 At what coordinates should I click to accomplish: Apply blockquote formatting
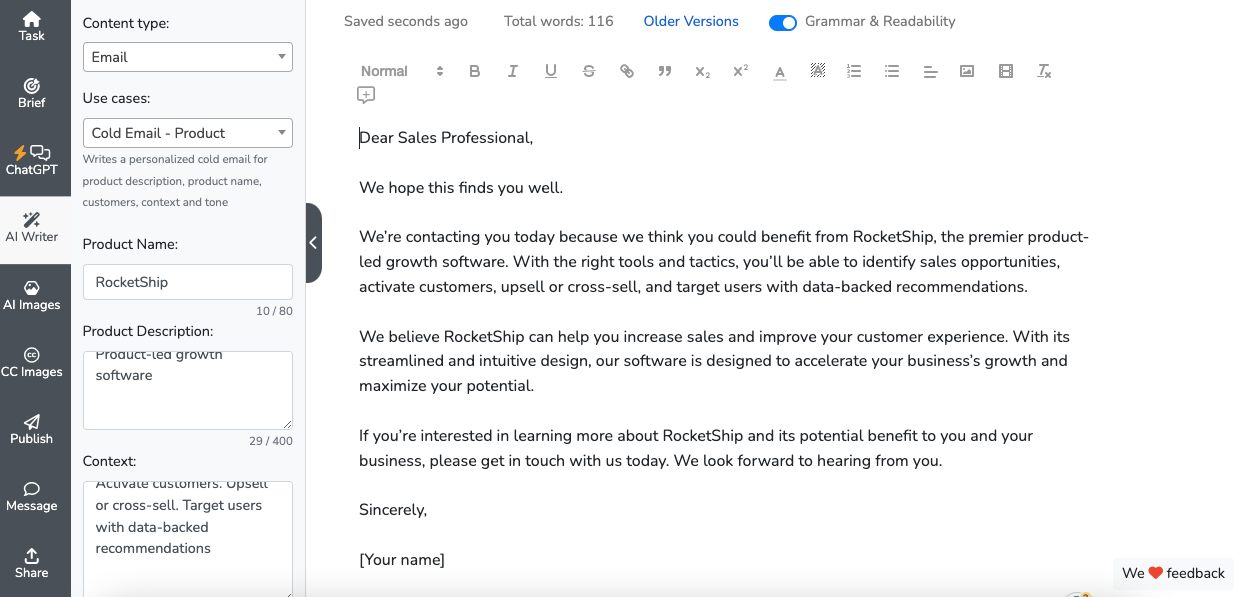[665, 71]
